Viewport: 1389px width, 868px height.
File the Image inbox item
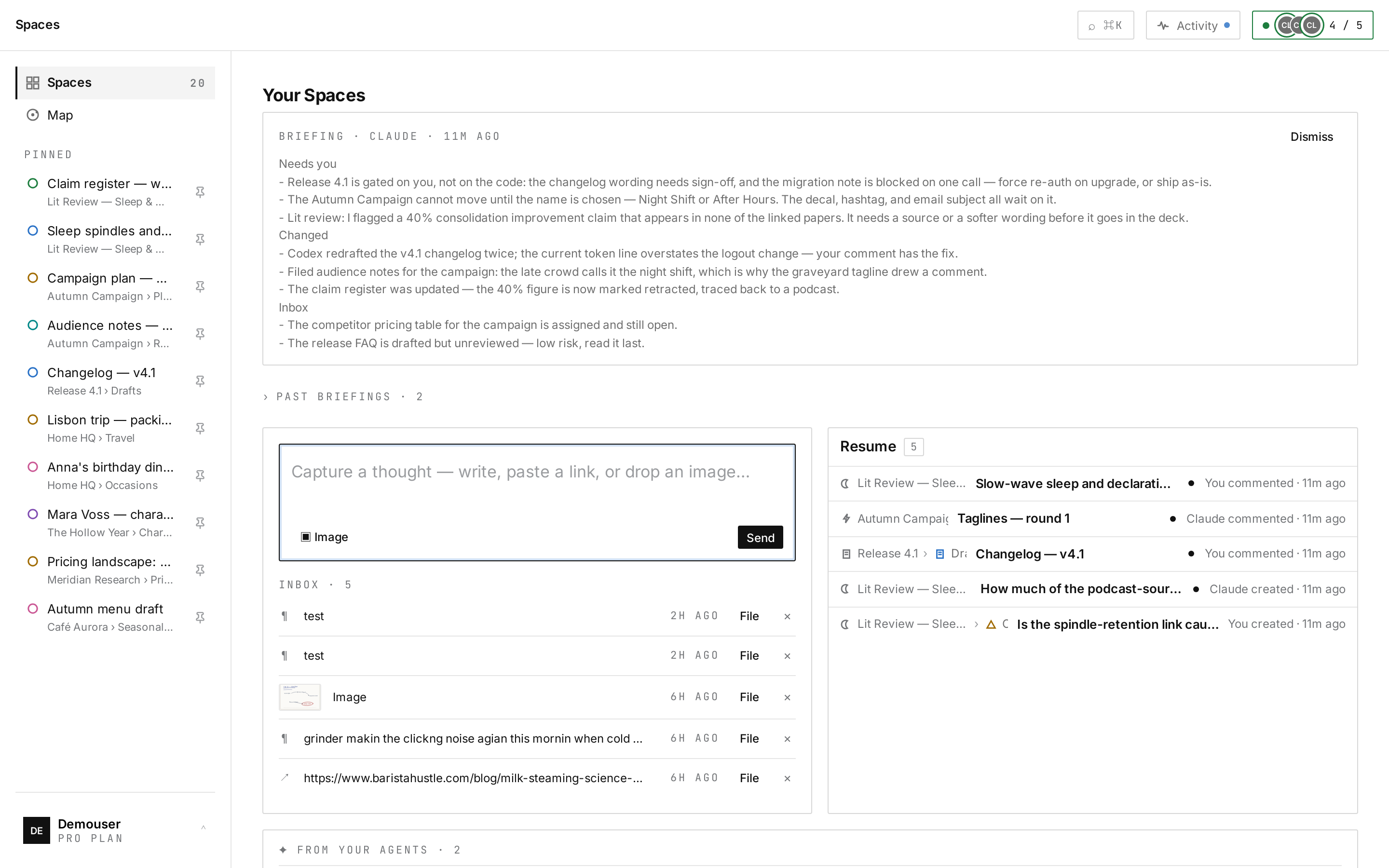pos(749,697)
